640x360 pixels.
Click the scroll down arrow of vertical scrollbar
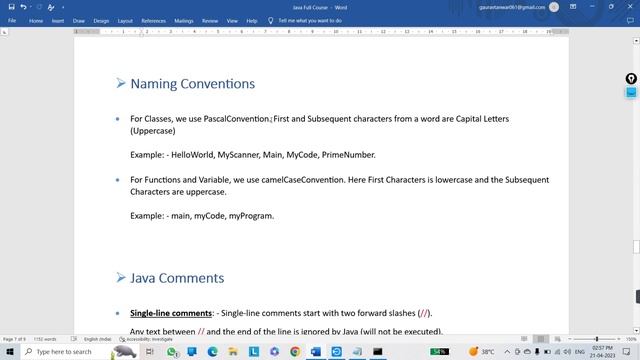pyautogui.click(x=636, y=331)
